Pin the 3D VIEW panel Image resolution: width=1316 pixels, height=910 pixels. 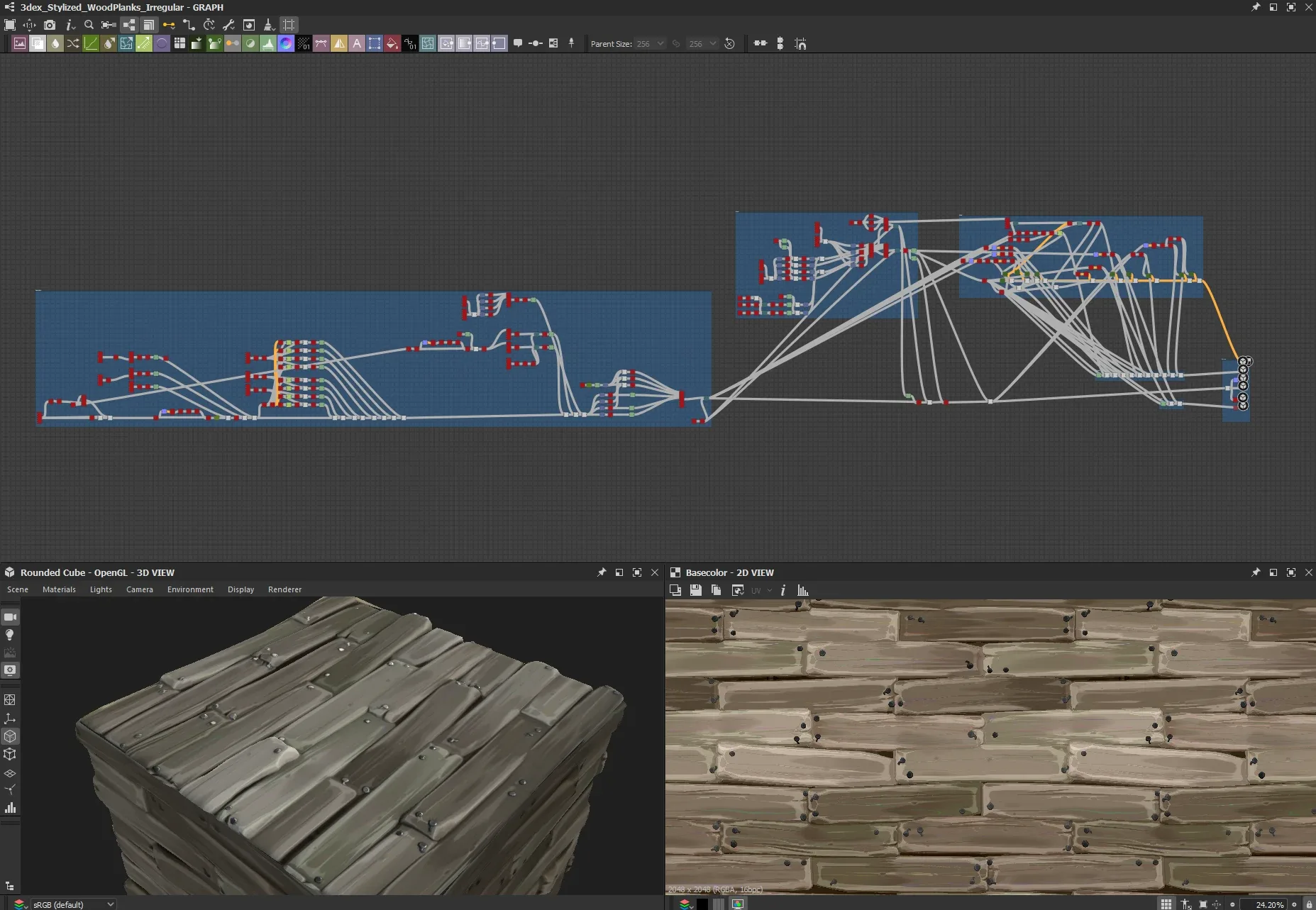point(602,572)
